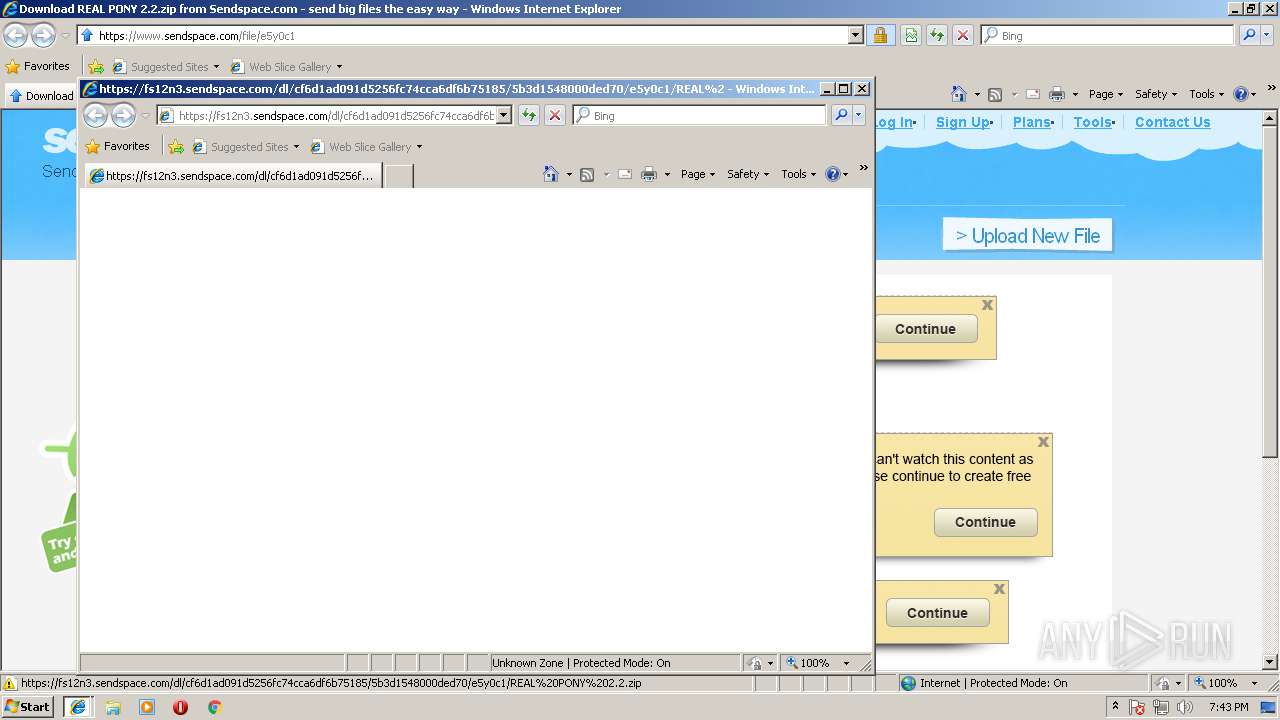Open Windows Explorer folder in taskbar
This screenshot has width=1280, height=720.
tap(113, 707)
